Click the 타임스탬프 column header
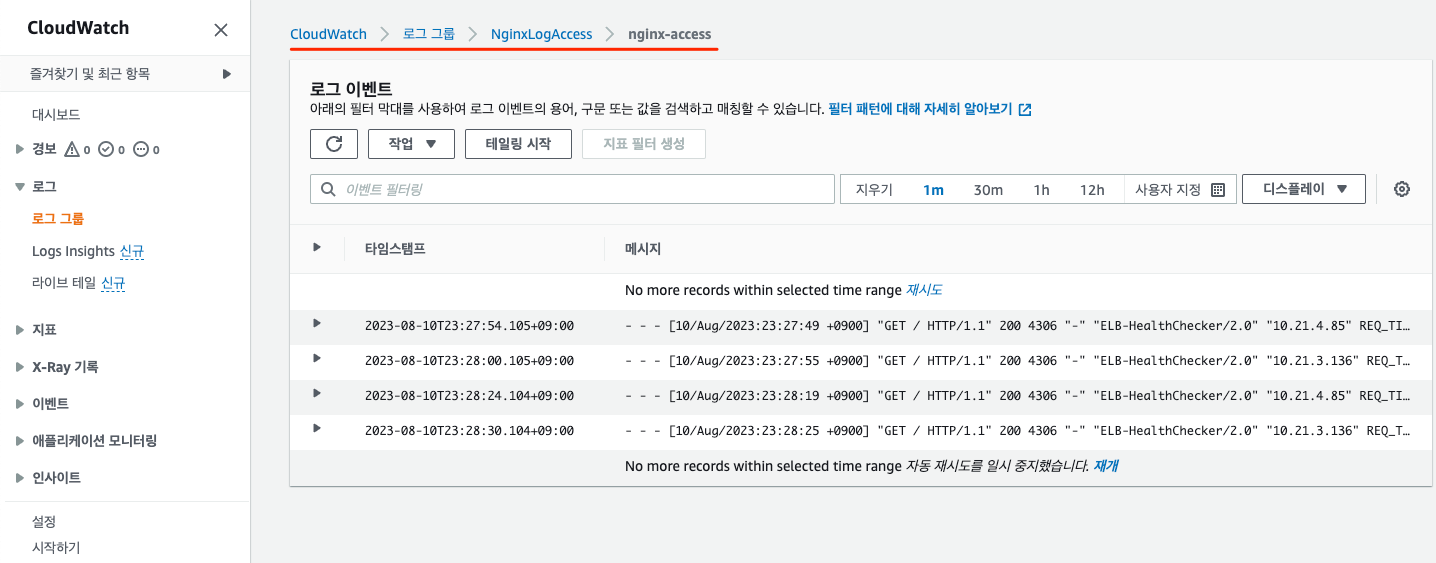The image size is (1436, 563). click(x=395, y=248)
